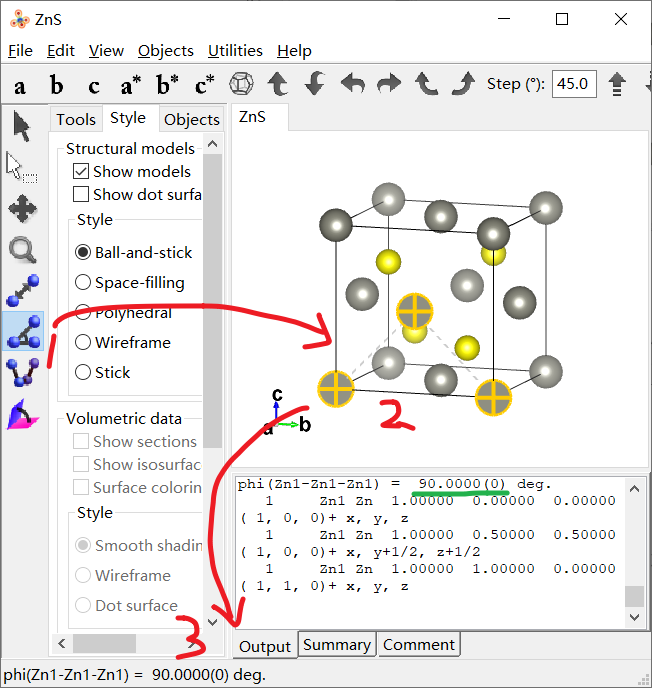Click the polyhedron icon in top toolbar
Screen dimensions: 652x688
click(241, 84)
